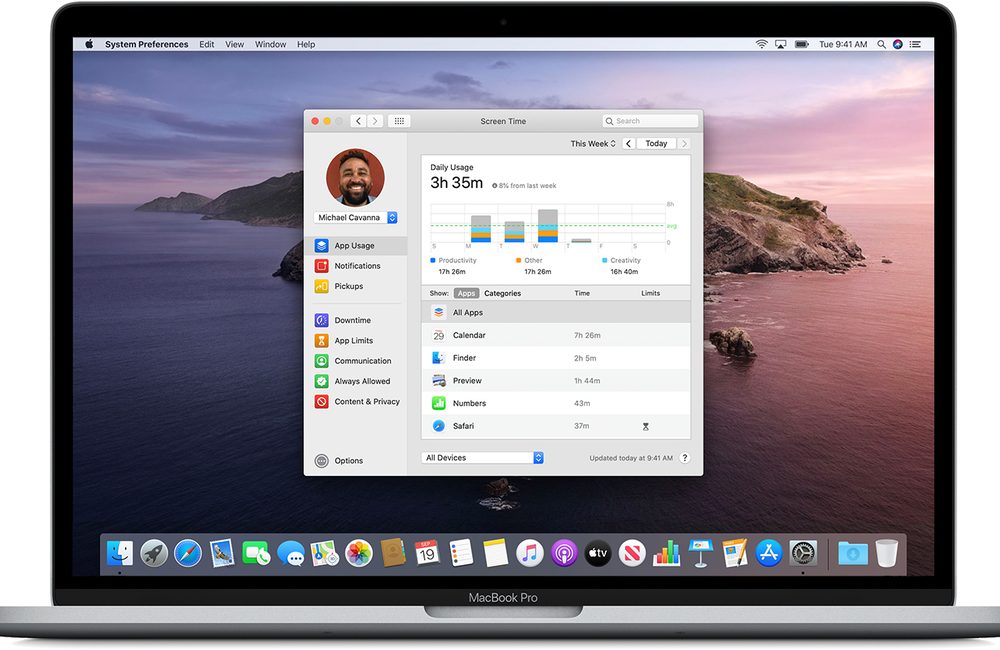Open the Apple menu

click(89, 44)
